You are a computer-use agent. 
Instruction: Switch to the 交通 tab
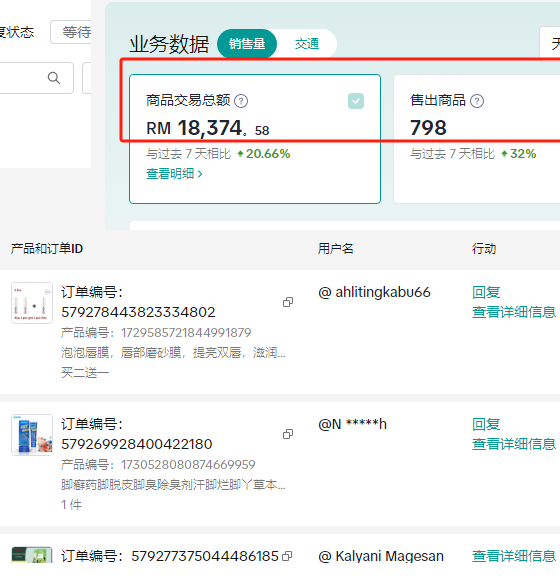coord(307,44)
